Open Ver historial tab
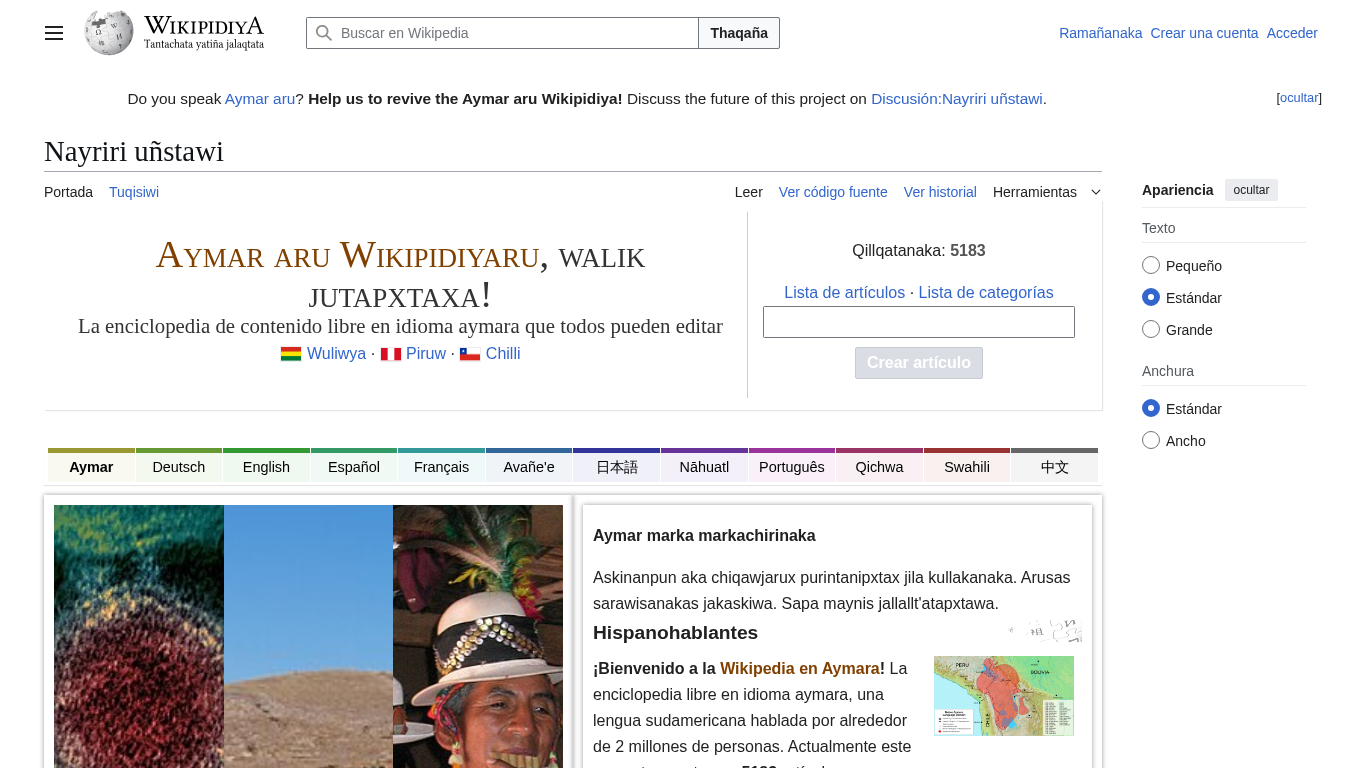The image size is (1366, 768). 940,192
